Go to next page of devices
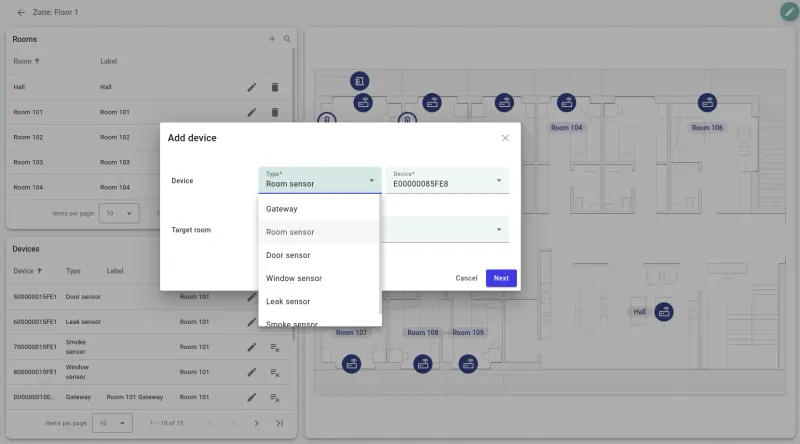800x444 pixels. [256, 423]
